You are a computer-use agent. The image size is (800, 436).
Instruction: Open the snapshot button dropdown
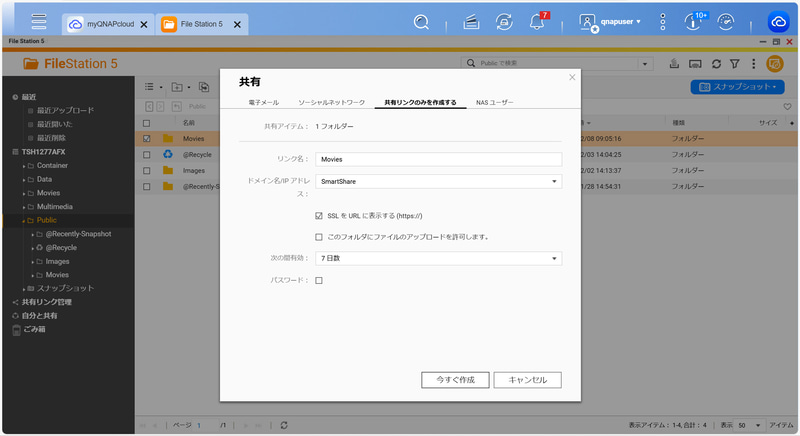(x=737, y=87)
